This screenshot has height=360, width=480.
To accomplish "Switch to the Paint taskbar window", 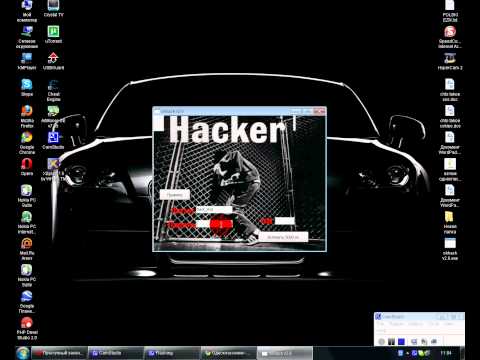I will point(172,353).
